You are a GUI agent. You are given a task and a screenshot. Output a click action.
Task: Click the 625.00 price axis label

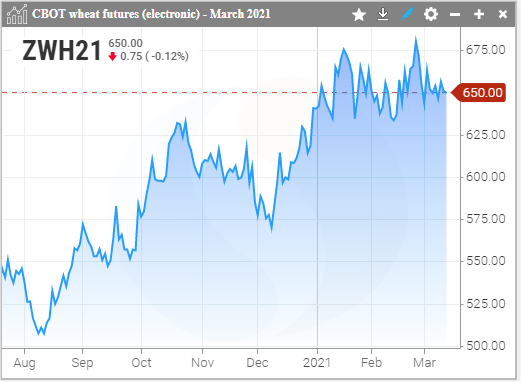pyautogui.click(x=485, y=135)
